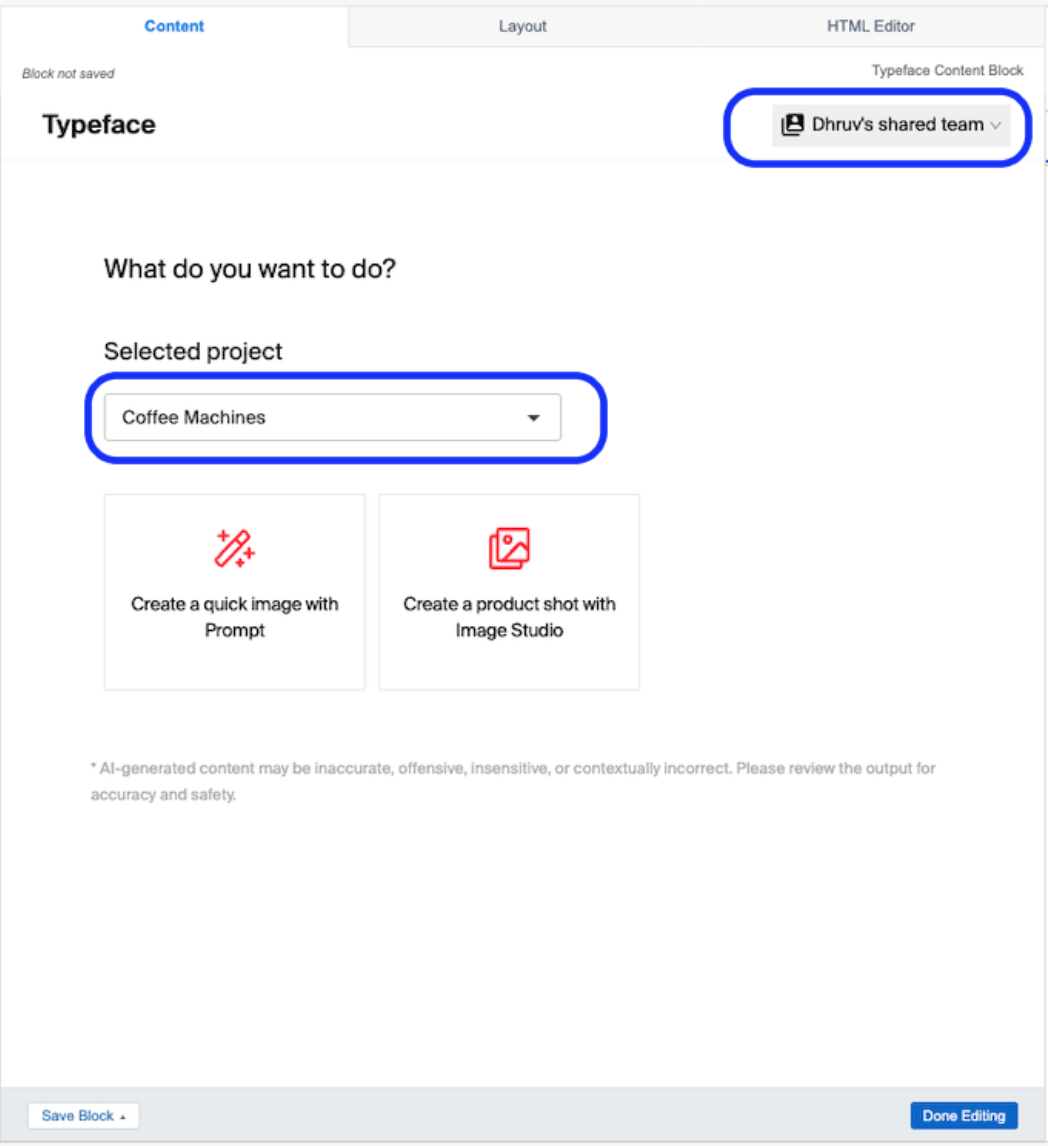This screenshot has height=1146, width=1048.
Task: Click the Done Editing button
Action: point(963,1115)
